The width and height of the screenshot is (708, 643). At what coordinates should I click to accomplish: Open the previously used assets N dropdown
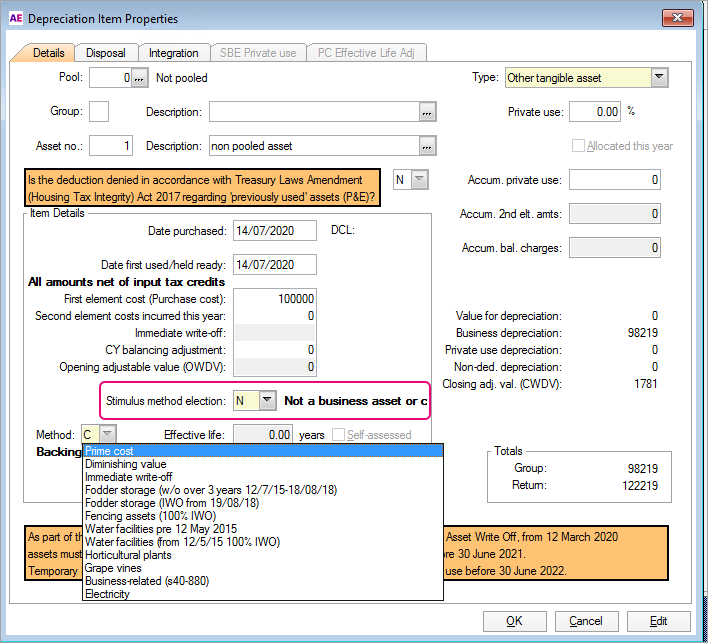point(420,180)
